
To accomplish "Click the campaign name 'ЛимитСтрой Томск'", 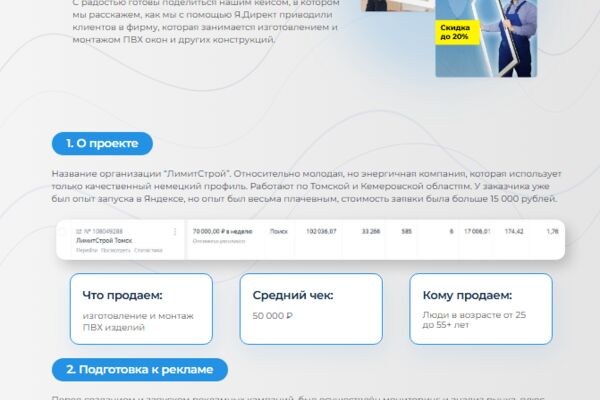I will 104,241.
